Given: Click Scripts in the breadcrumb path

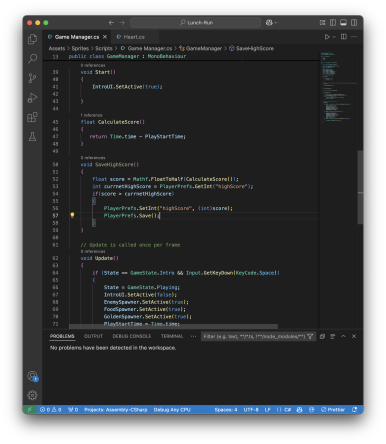Looking at the screenshot, I should (x=104, y=48).
